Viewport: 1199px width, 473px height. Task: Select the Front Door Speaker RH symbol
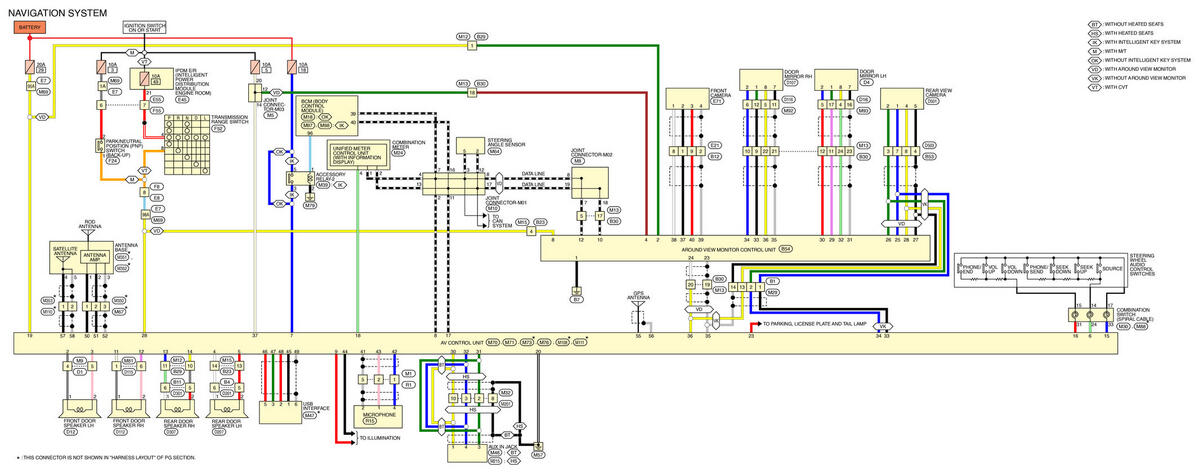[128, 408]
